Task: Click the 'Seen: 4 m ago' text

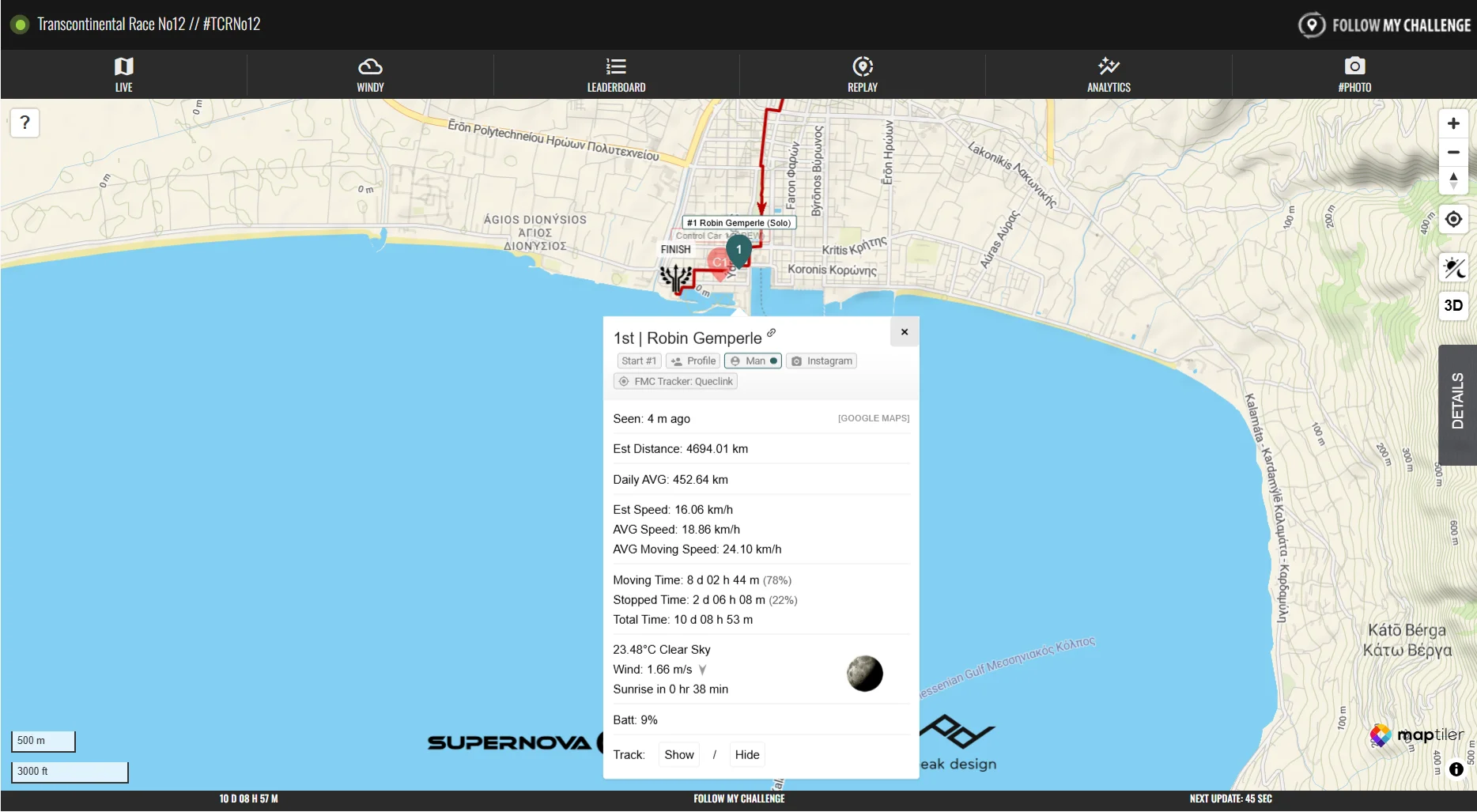Action: click(x=652, y=419)
